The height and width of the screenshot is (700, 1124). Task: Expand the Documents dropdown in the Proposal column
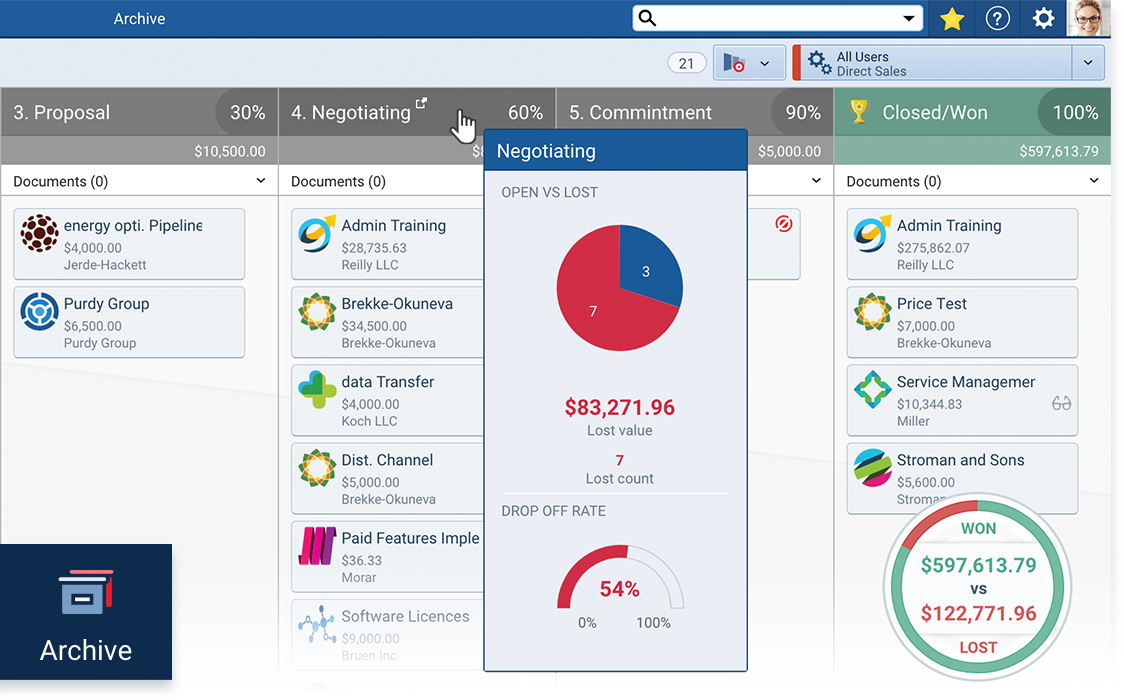pyautogui.click(x=262, y=181)
